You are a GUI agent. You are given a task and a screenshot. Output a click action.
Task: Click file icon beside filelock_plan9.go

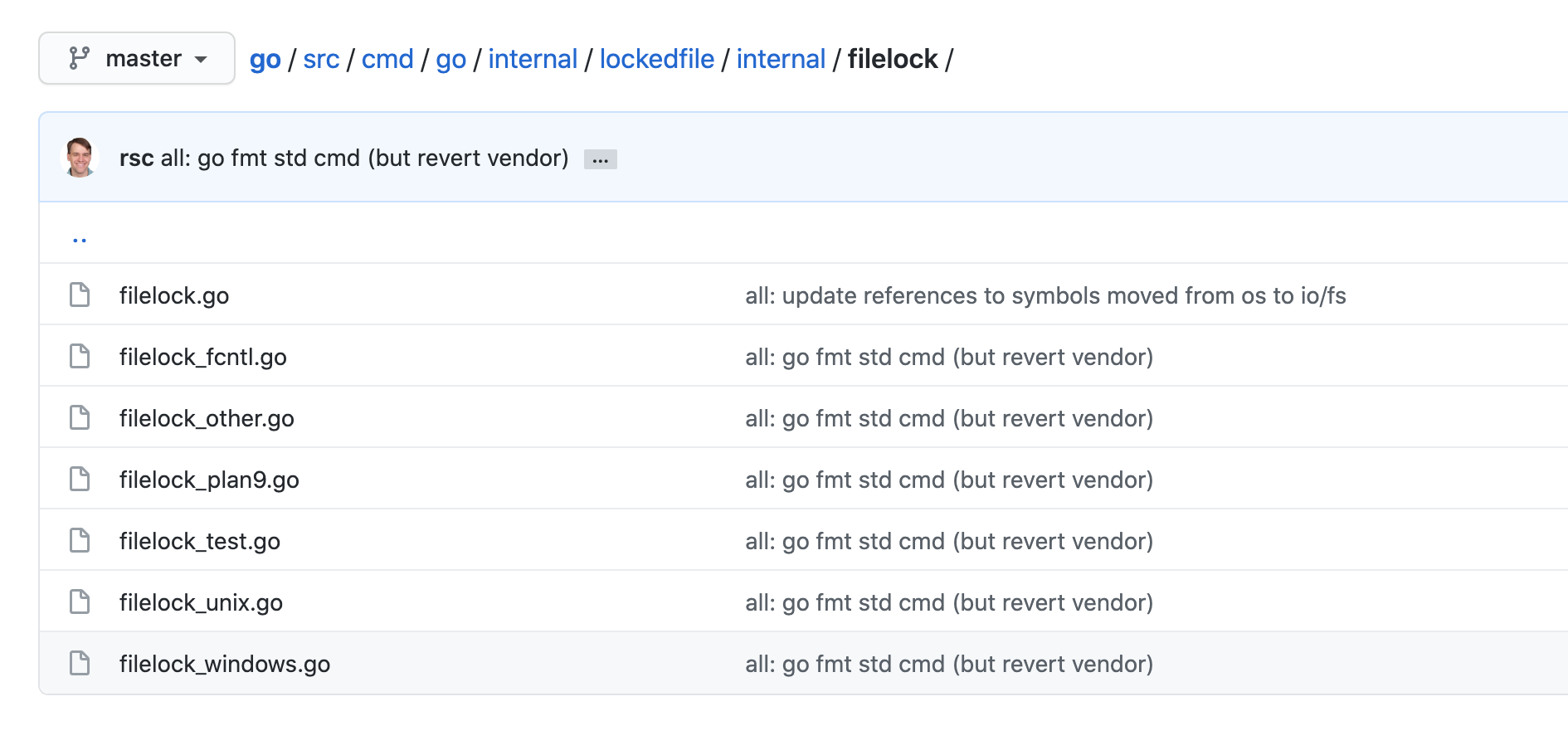pyautogui.click(x=80, y=479)
